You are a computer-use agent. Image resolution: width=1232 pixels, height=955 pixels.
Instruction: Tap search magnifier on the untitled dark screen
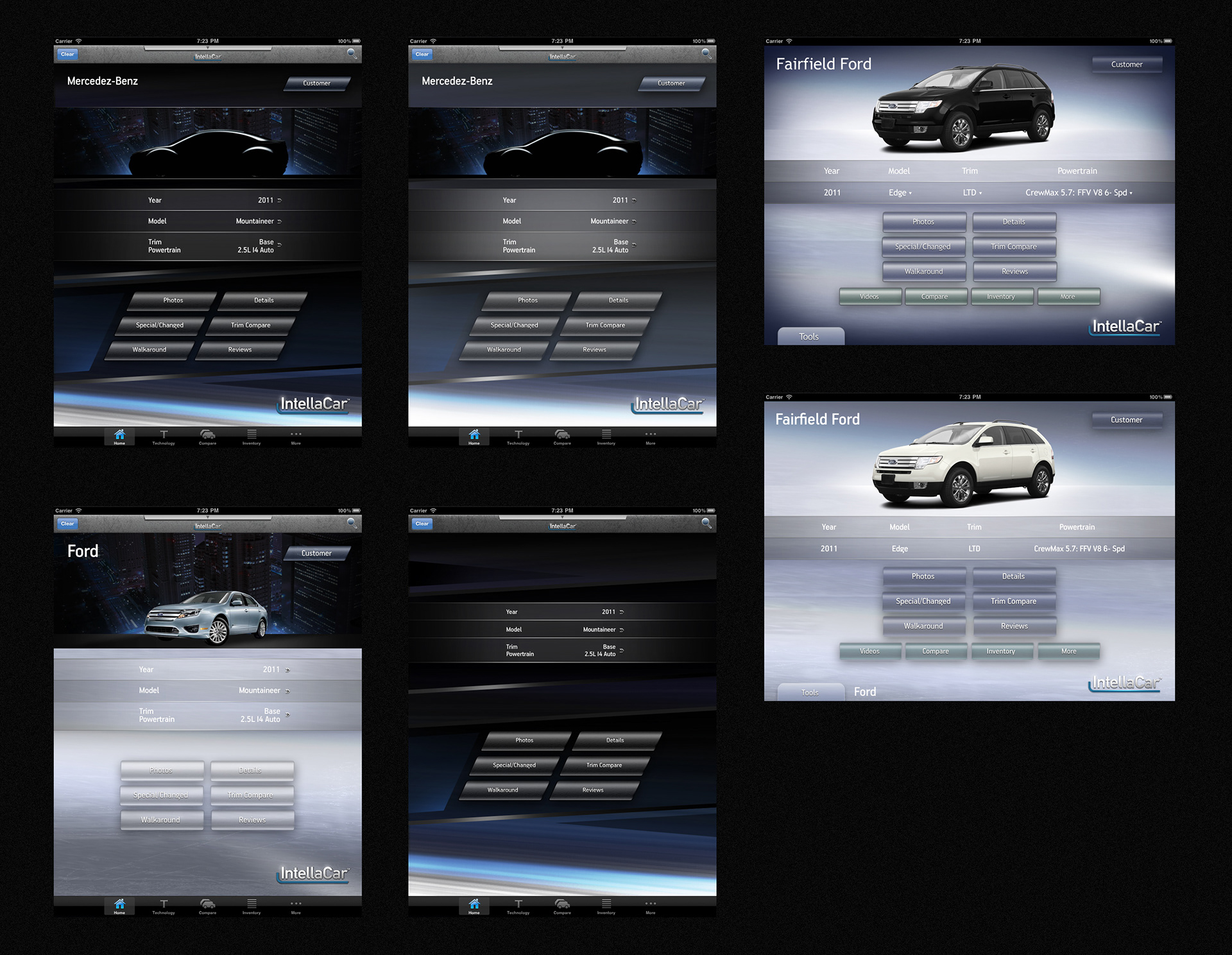click(706, 523)
